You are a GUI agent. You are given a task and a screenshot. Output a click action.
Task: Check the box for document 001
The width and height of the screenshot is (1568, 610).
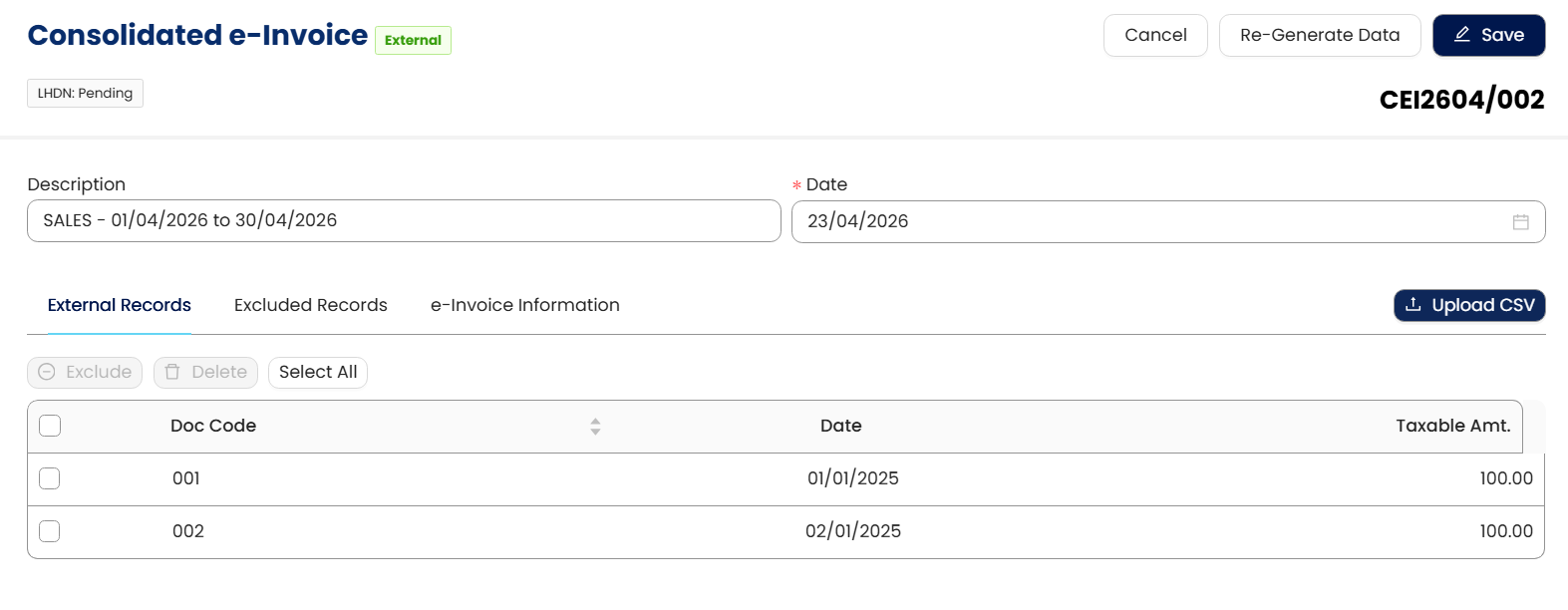point(50,479)
